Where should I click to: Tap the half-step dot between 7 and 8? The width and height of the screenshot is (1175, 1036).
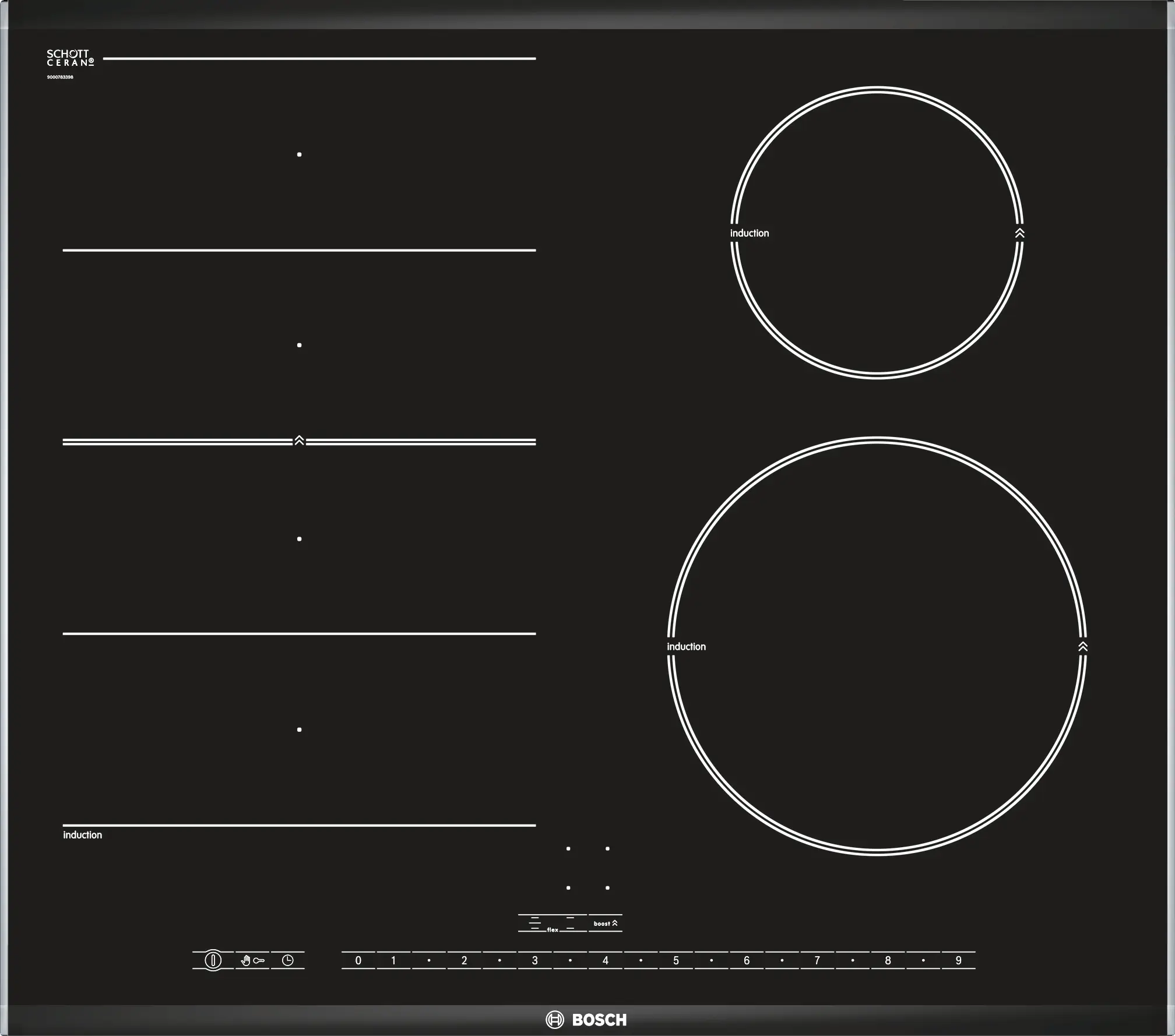point(853,960)
